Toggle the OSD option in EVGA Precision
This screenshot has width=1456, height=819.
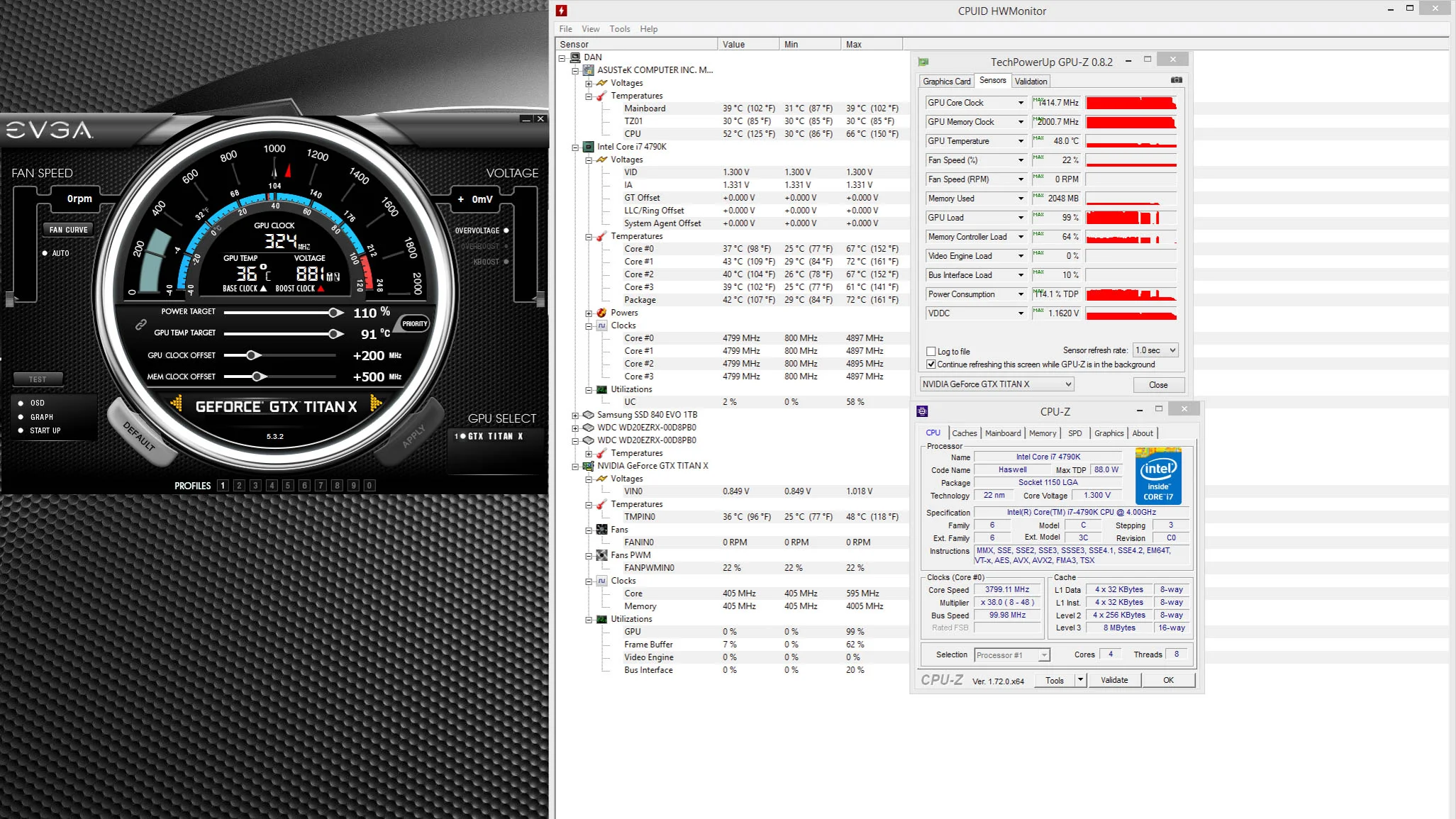[21, 403]
